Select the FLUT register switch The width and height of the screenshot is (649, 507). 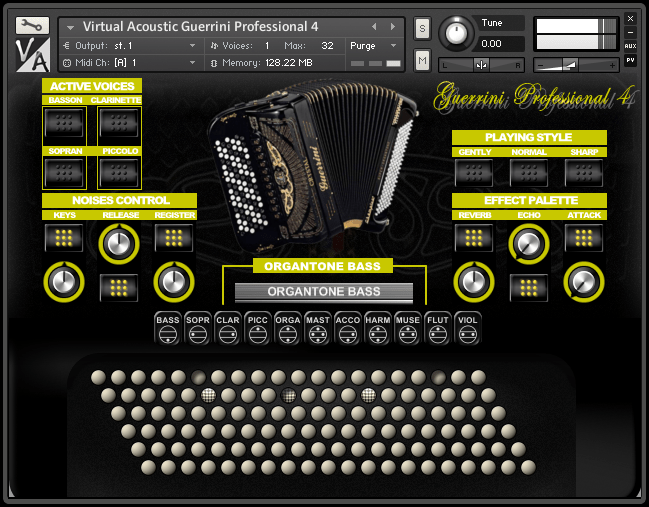(x=437, y=329)
